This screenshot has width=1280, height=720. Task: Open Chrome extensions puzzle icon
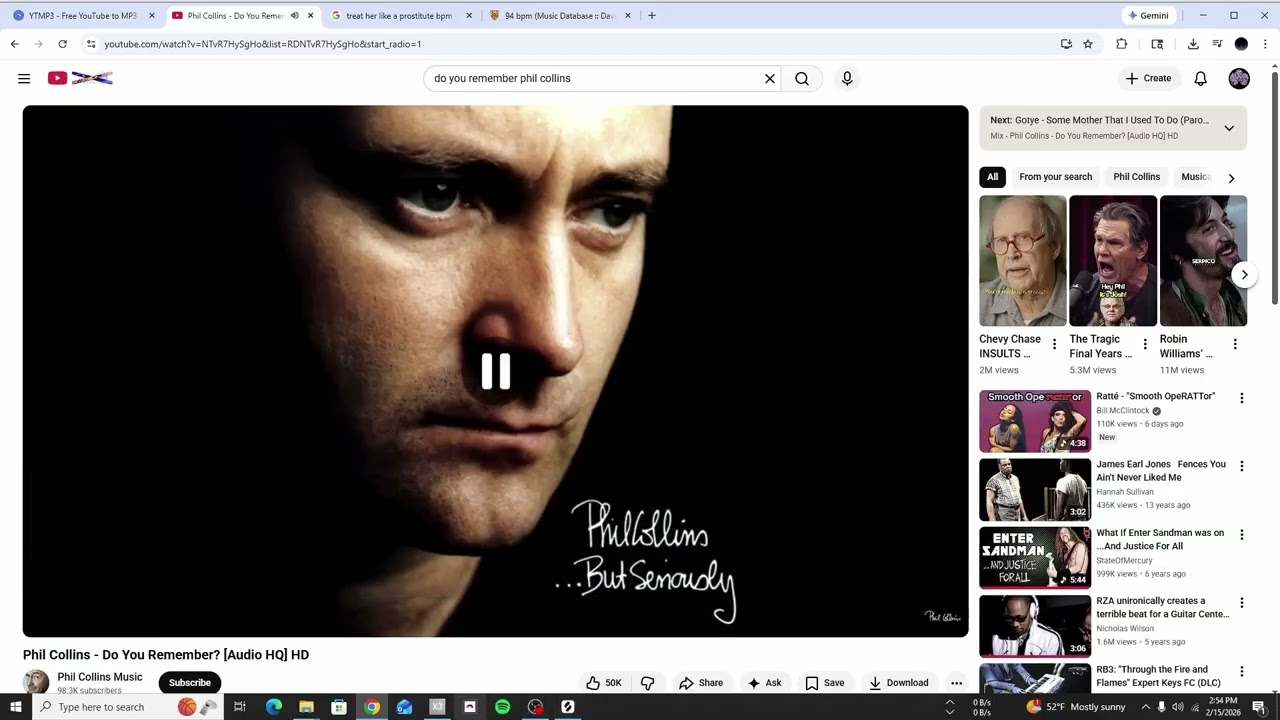pyautogui.click(x=1122, y=44)
